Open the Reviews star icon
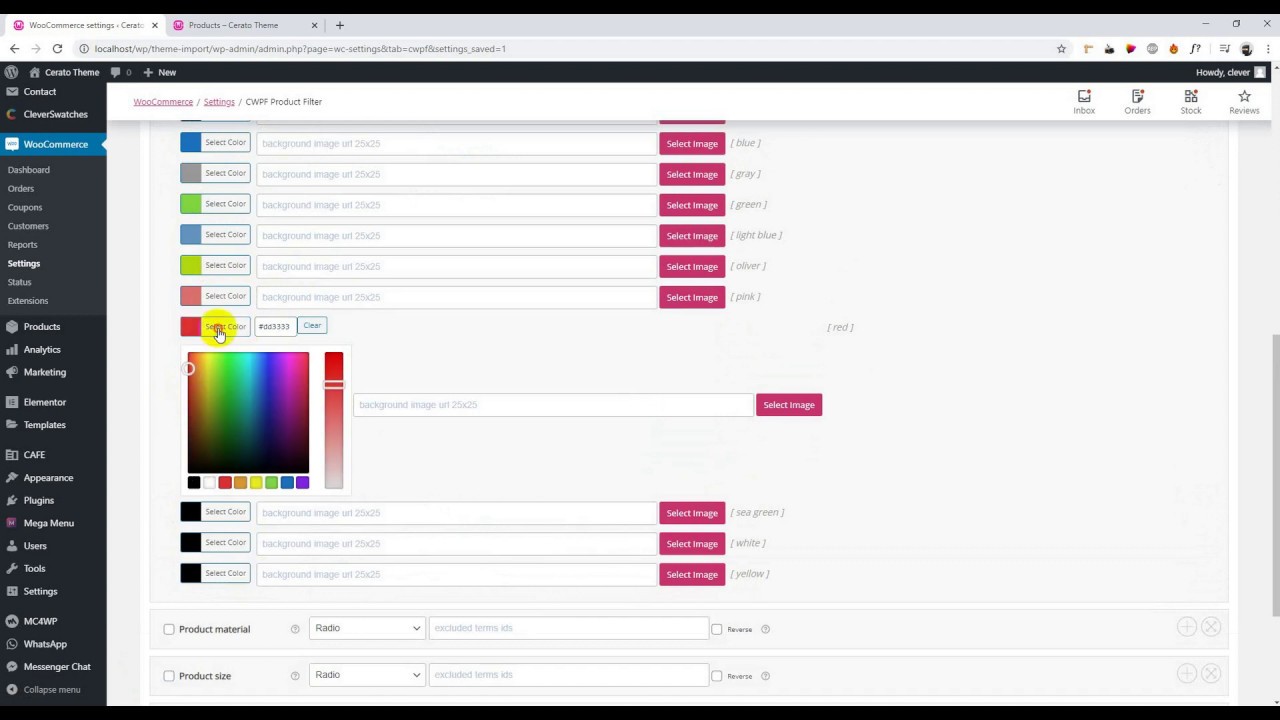Viewport: 1280px width, 720px height. 1244,101
